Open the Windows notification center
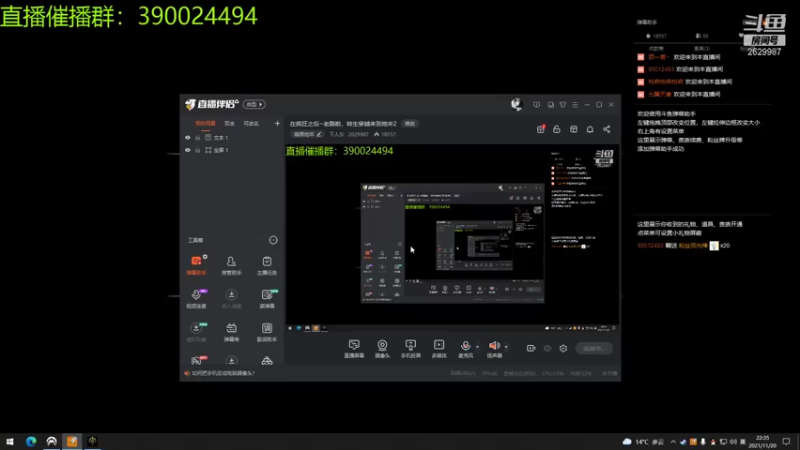800x450 pixels. point(786,442)
